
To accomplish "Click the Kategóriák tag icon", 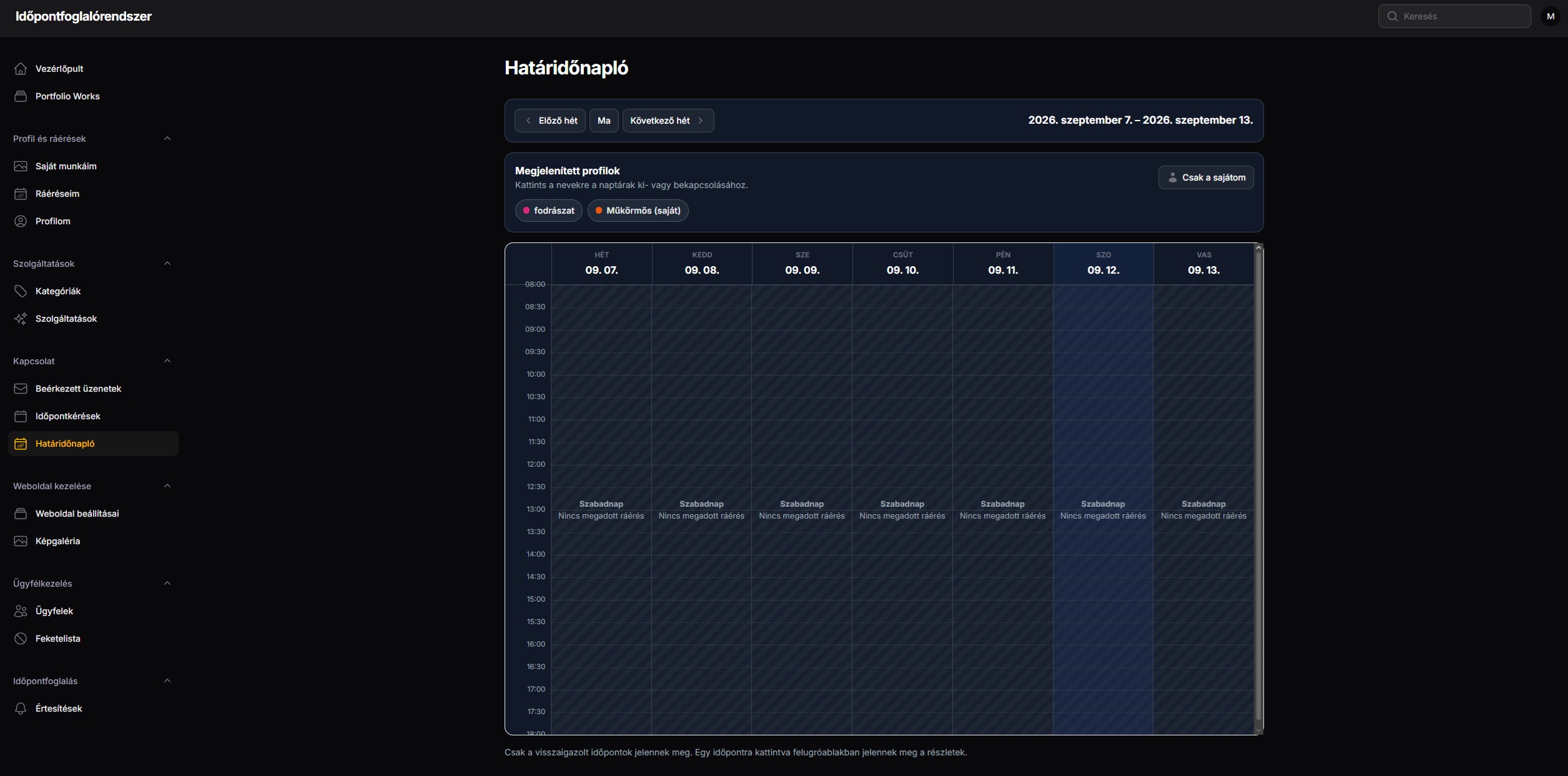I will pyautogui.click(x=21, y=291).
